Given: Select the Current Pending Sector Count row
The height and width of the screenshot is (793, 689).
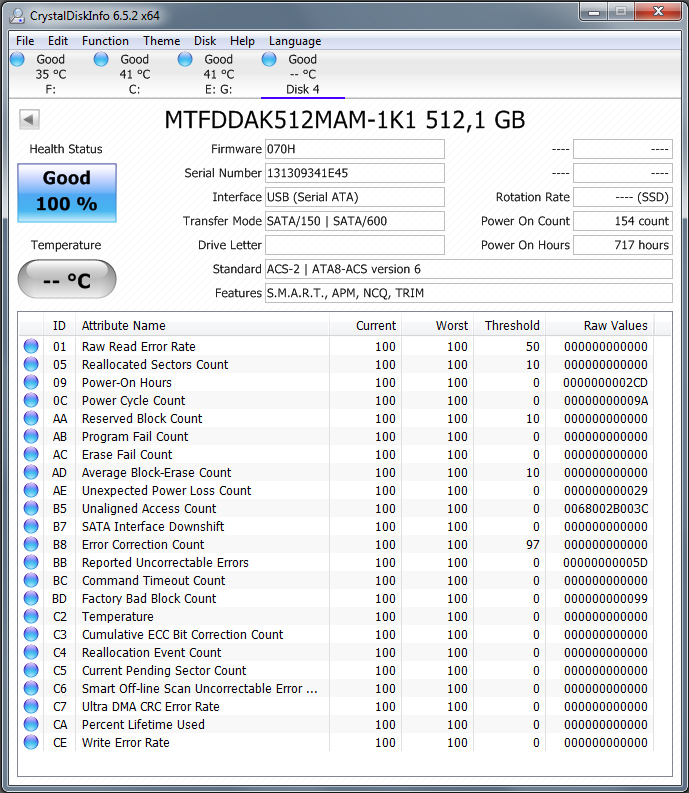Looking at the screenshot, I should (336, 670).
